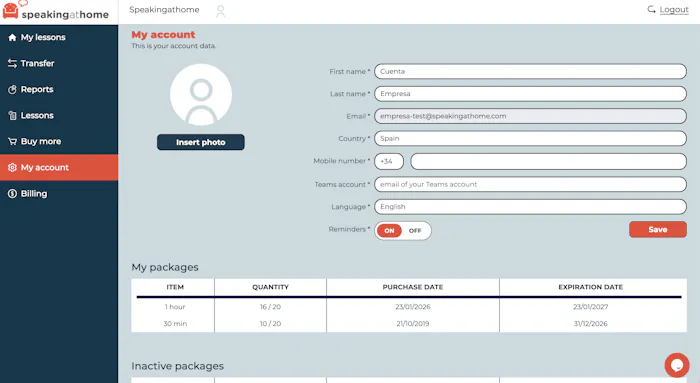Click the gear icon beside My account
Viewport: 700px width, 383px height.
tap(12, 167)
